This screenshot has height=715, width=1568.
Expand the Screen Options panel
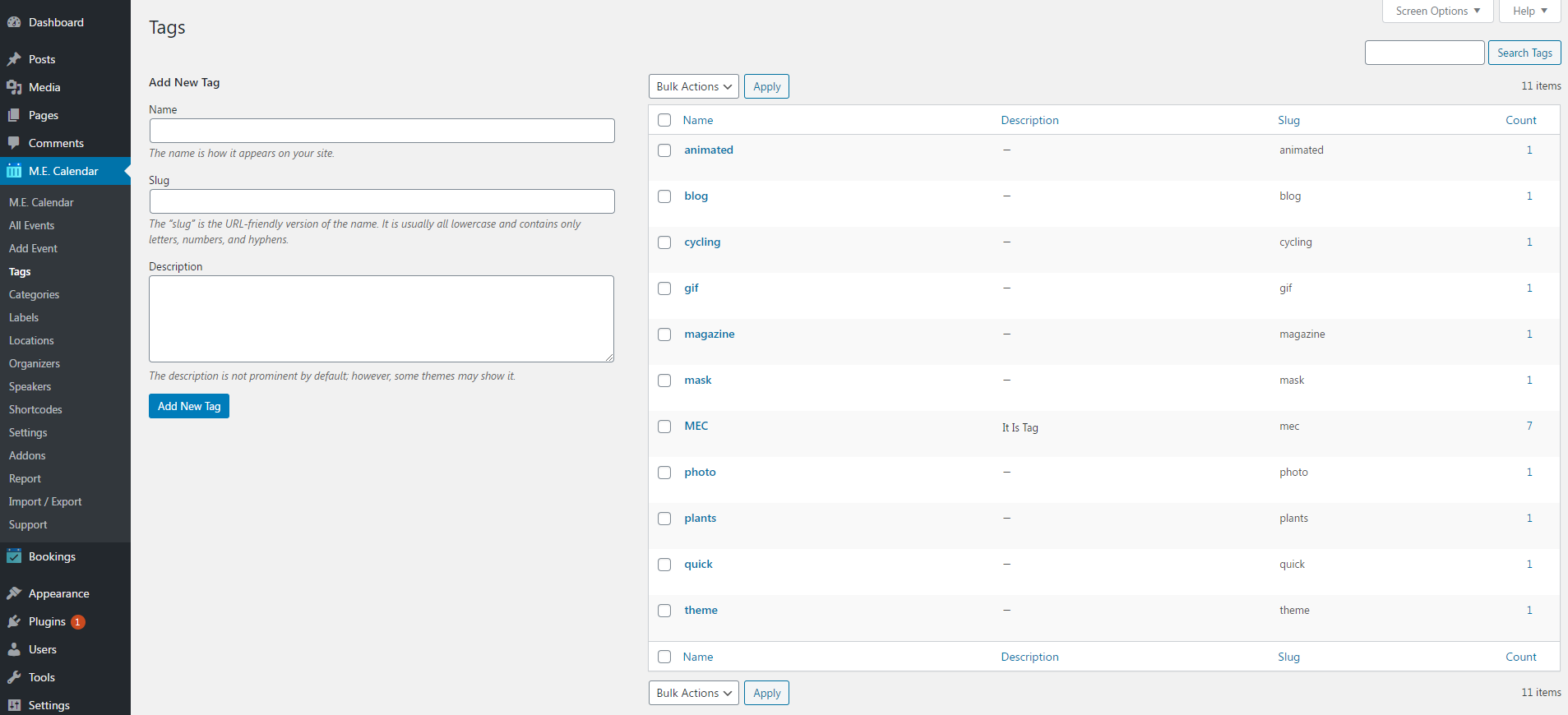(1437, 11)
